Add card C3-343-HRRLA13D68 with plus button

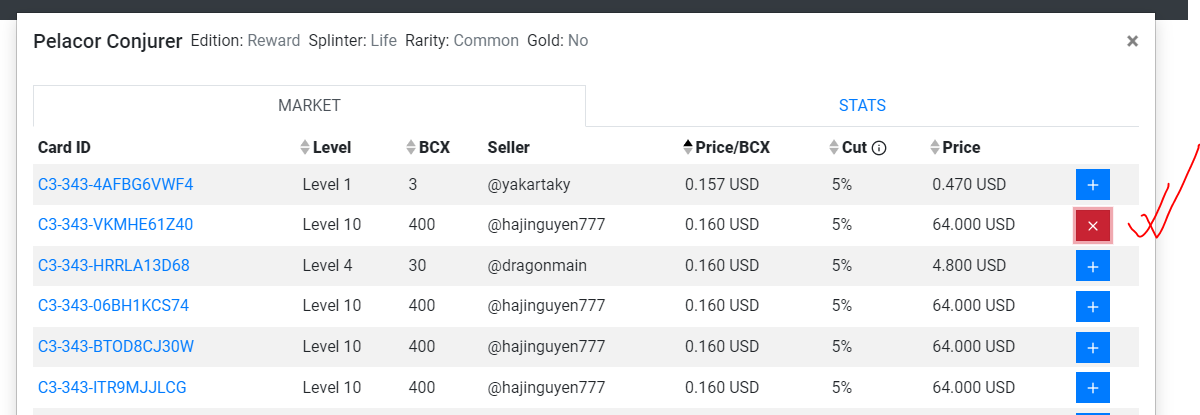1092,266
